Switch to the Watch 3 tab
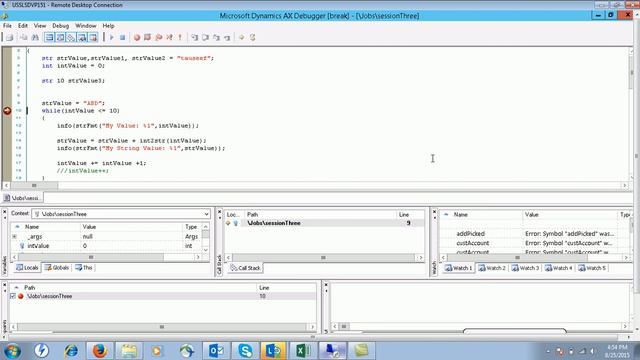640x360 pixels. coord(525,268)
